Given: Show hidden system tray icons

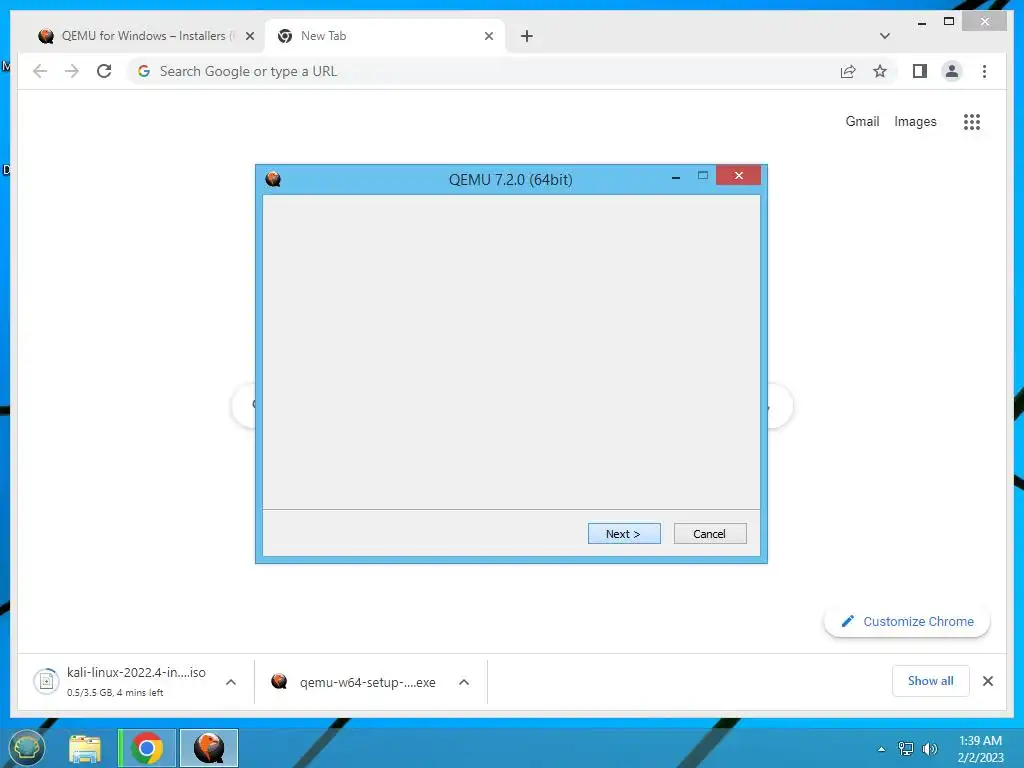Looking at the screenshot, I should (882, 749).
